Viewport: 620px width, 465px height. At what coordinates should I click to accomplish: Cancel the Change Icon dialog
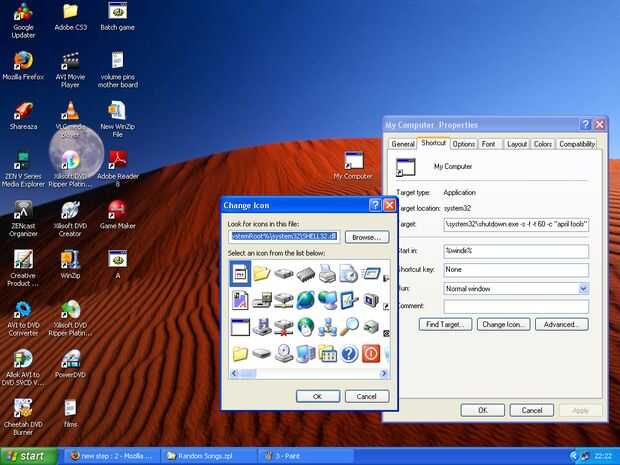point(367,396)
